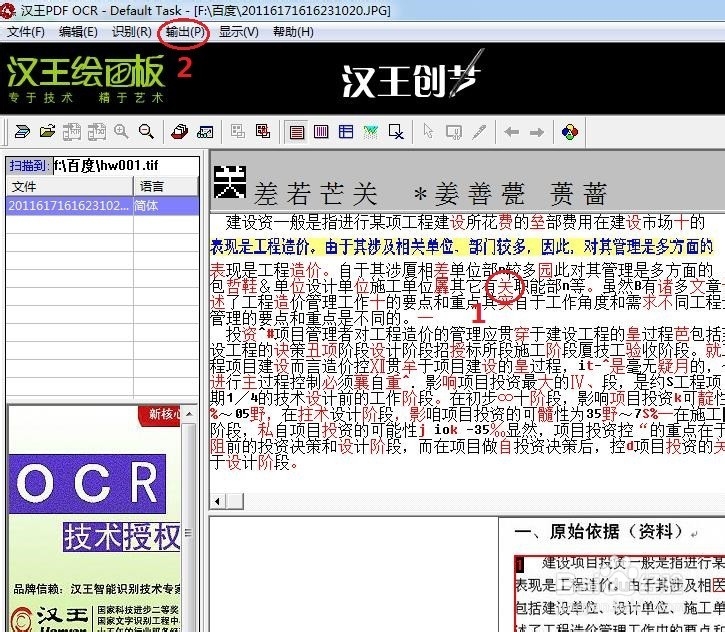Click the RGB color circles icon
Screen dimensions: 725x632
click(570, 132)
